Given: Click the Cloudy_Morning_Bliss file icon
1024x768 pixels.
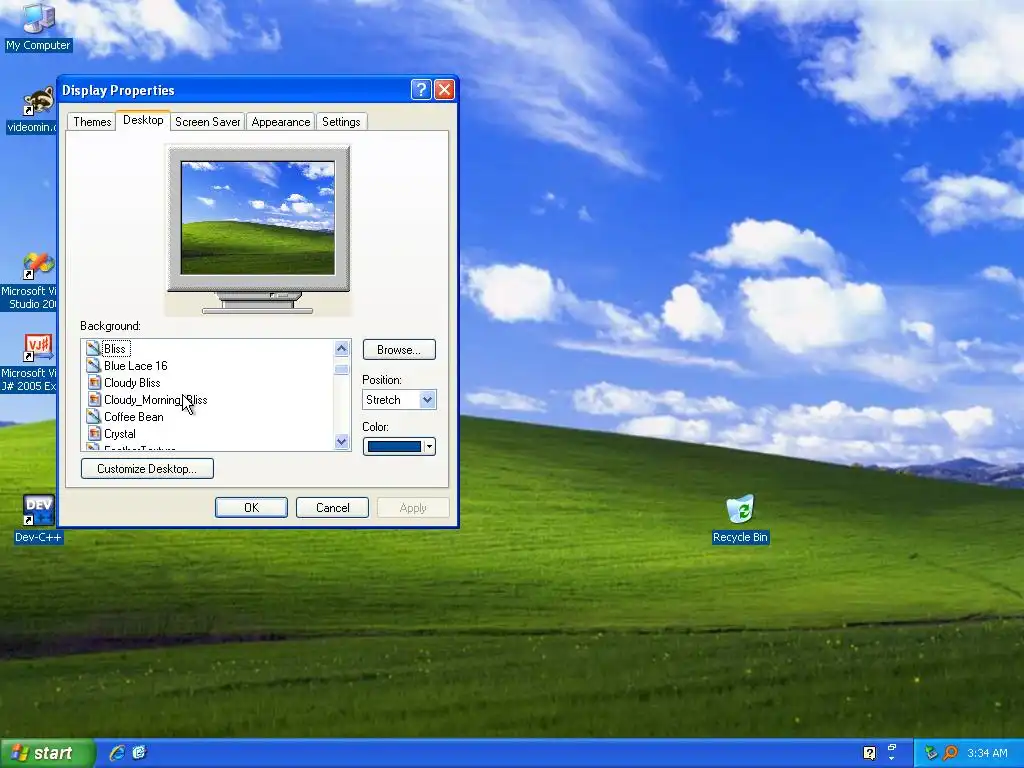Looking at the screenshot, I should coord(93,400).
